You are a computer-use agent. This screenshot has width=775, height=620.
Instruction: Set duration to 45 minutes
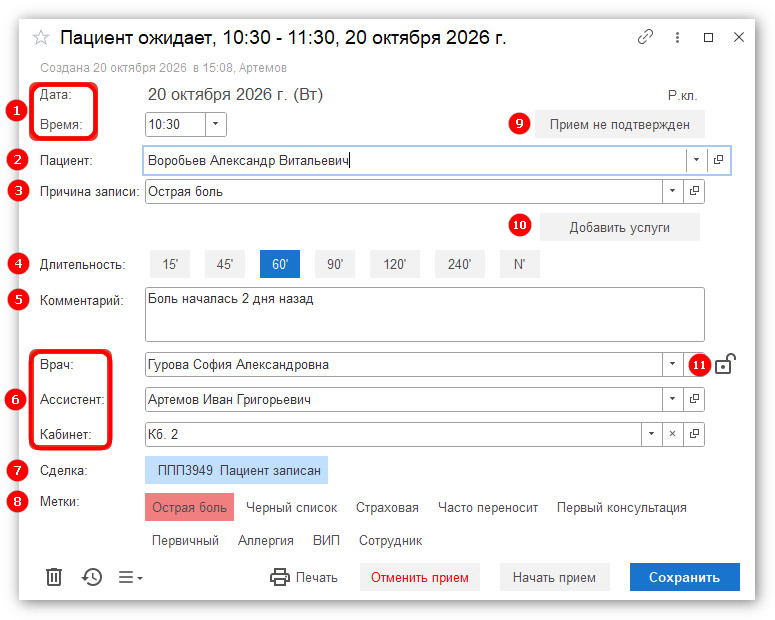225,264
